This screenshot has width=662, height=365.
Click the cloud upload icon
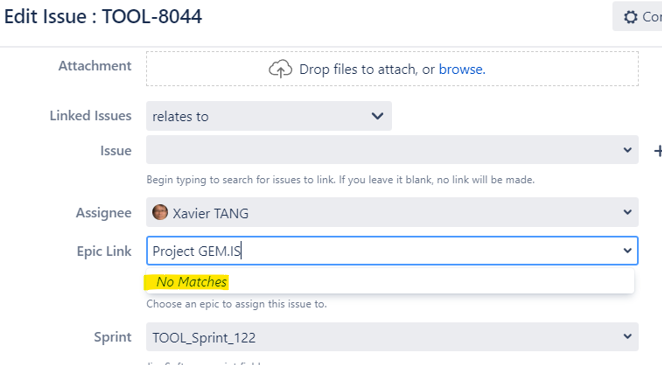point(280,69)
